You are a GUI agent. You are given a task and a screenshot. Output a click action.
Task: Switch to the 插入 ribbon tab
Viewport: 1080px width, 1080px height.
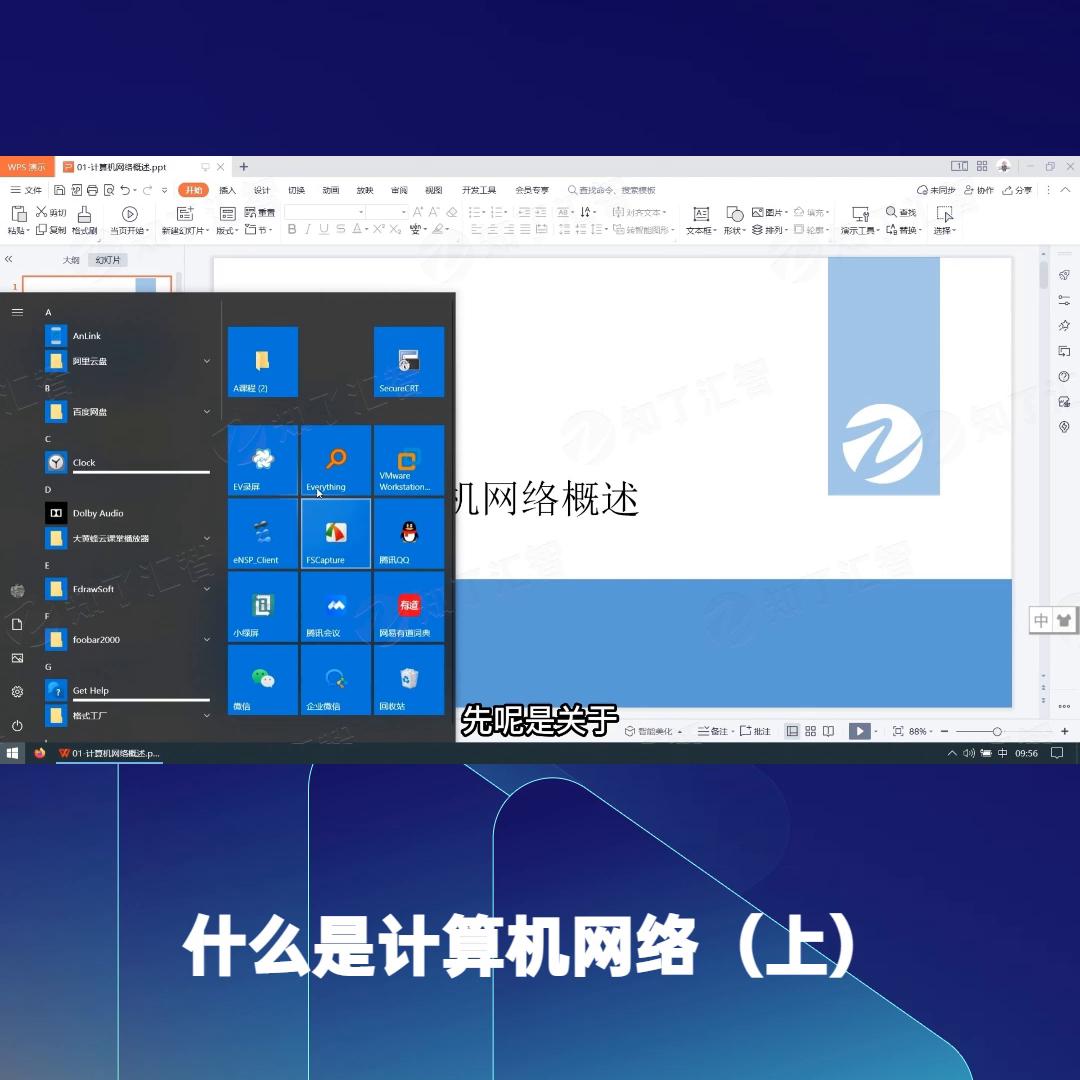pos(227,189)
